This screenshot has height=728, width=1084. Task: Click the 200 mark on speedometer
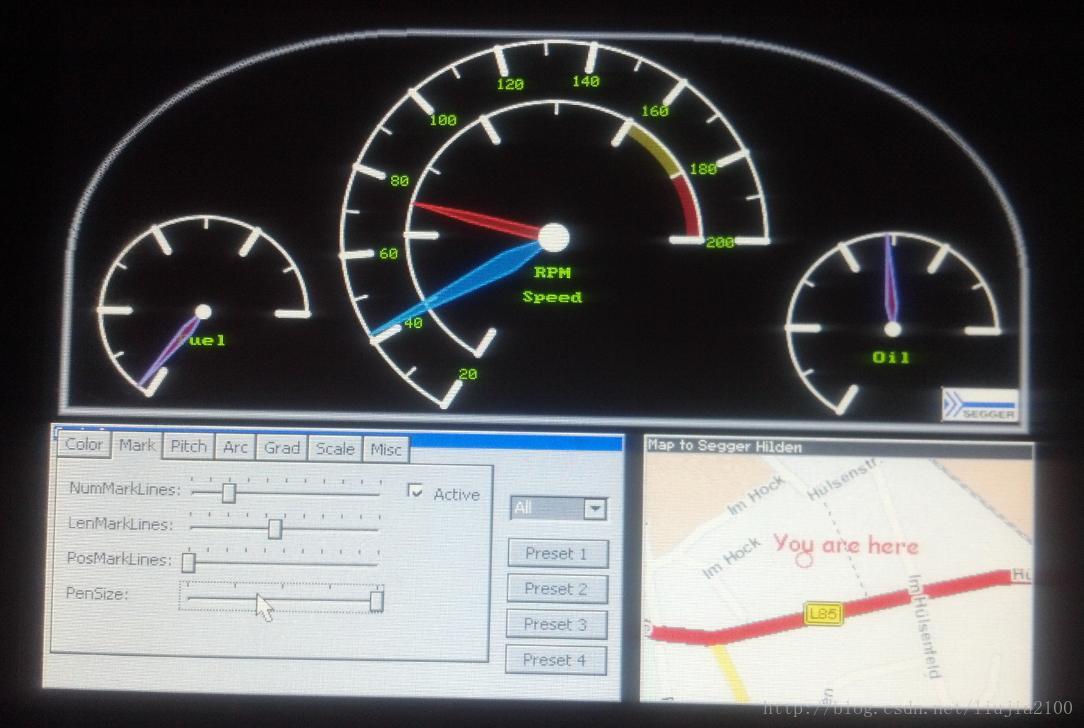[720, 242]
